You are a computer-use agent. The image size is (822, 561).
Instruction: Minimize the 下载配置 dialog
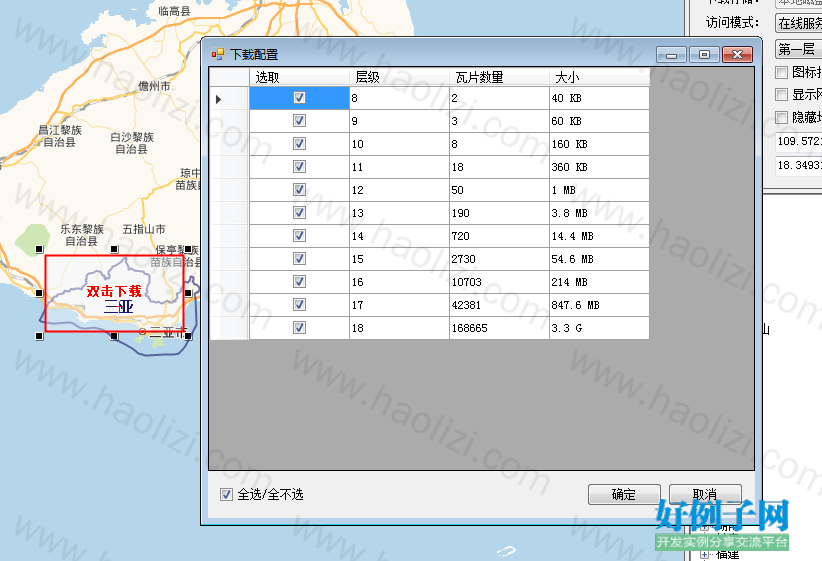[x=672, y=55]
